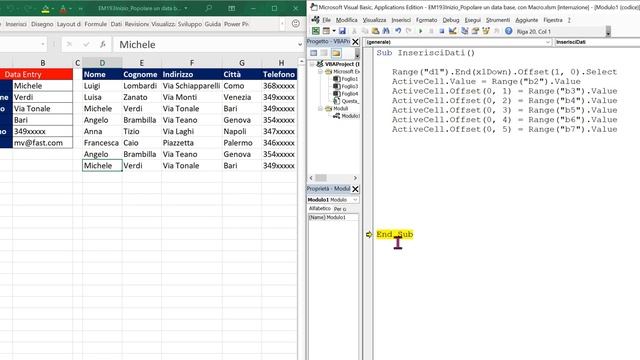Click View Object icon in Project panel

(324, 53)
